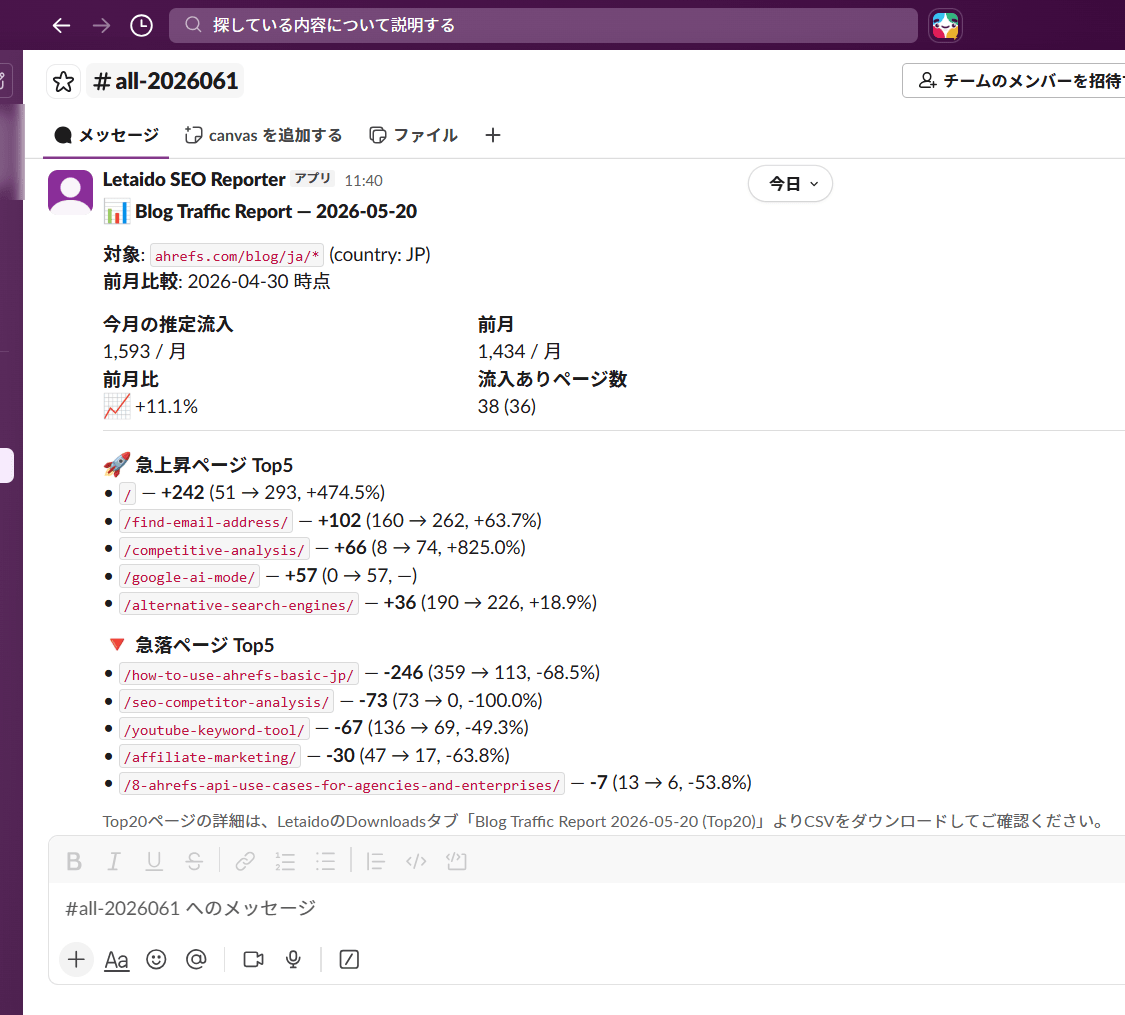The image size is (1125, 1015).
Task: Click the 1,593 / 月 traffic value
Action: (x=144, y=351)
